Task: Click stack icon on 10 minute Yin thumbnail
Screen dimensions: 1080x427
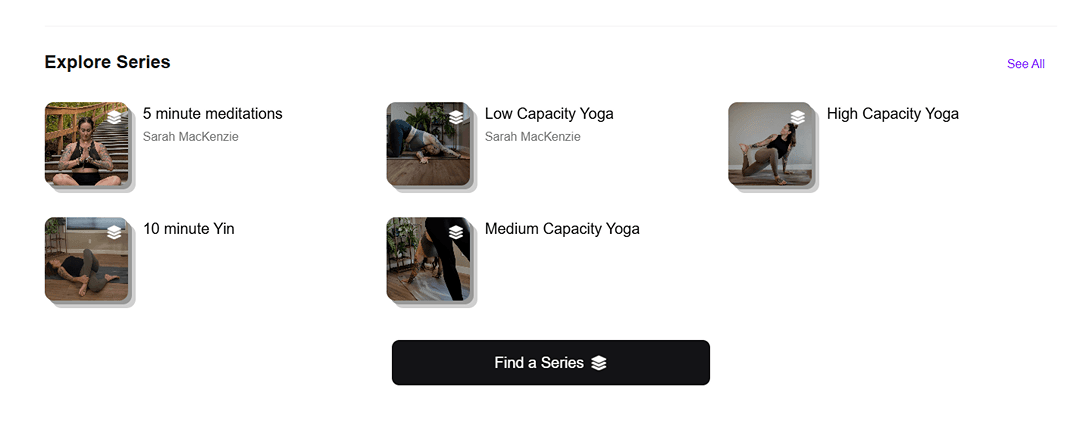Action: [114, 232]
